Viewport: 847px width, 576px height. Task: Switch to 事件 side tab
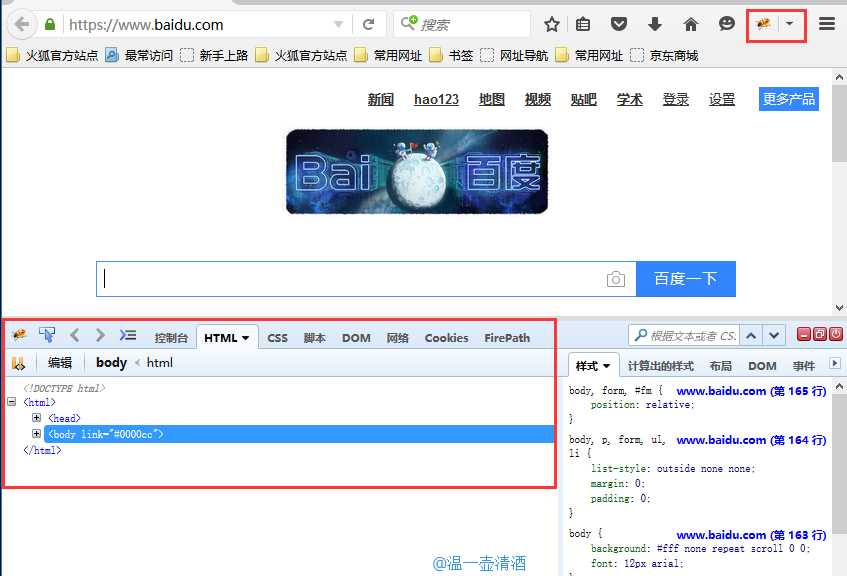804,366
